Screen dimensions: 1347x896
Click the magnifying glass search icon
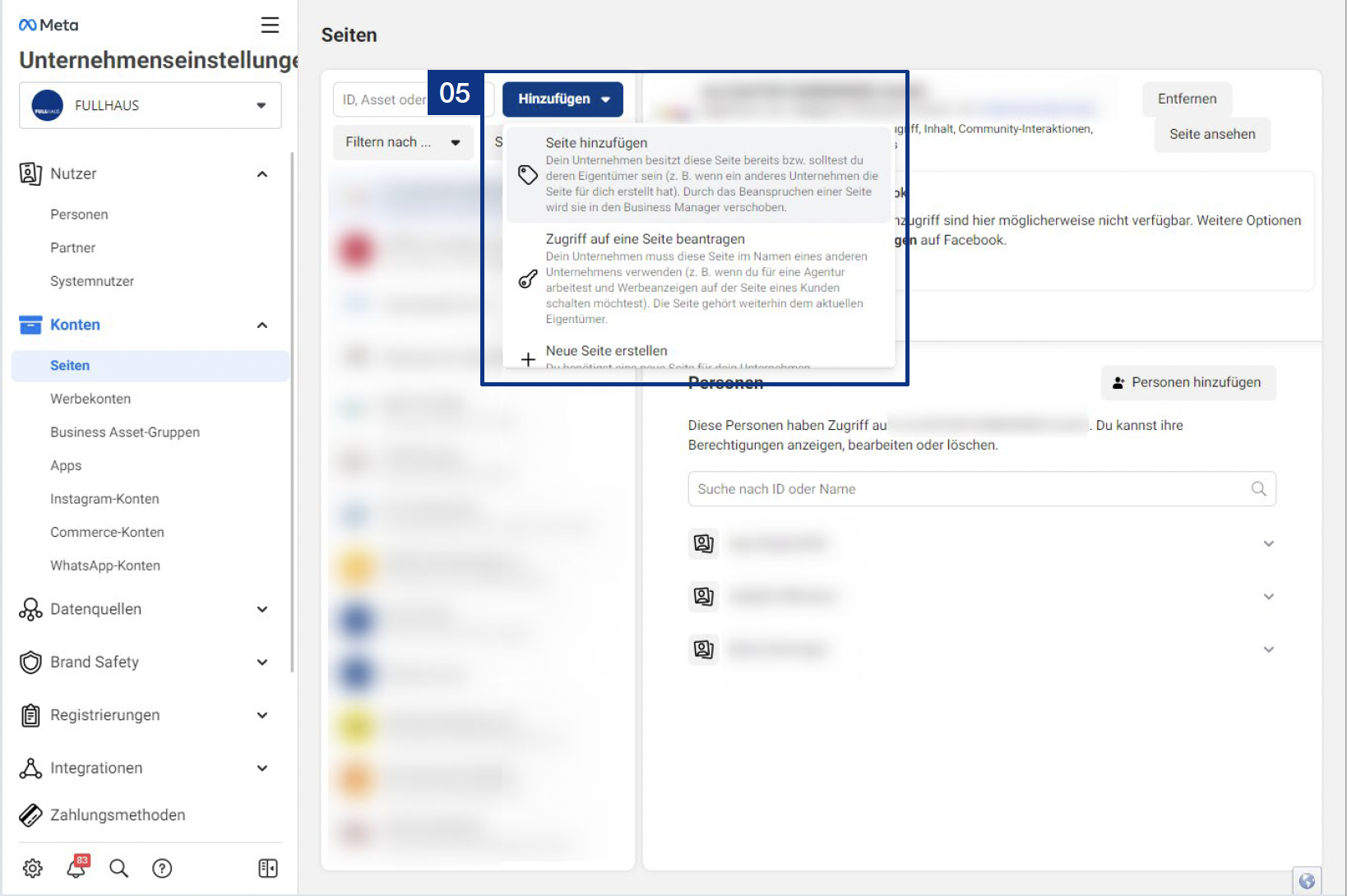(118, 867)
